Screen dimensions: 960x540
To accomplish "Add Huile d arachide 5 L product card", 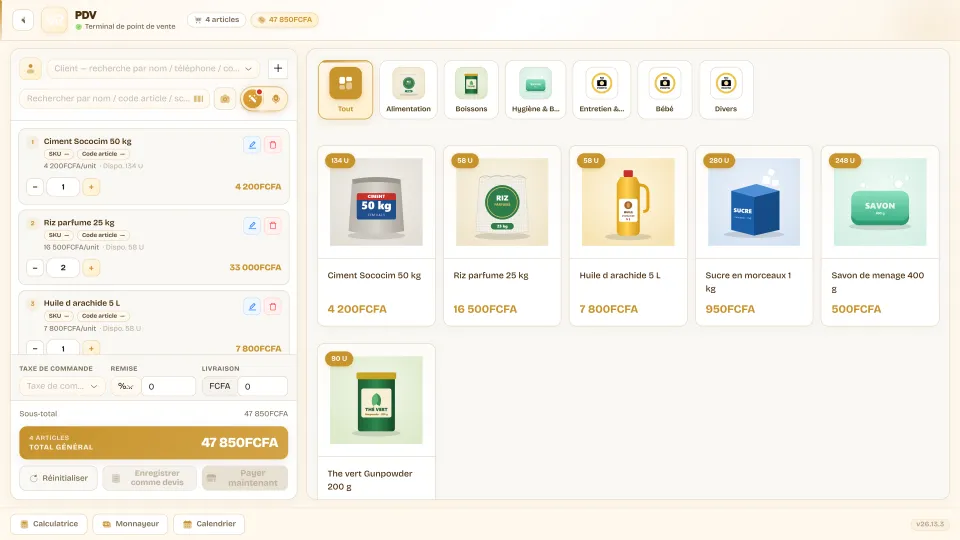I will point(628,236).
